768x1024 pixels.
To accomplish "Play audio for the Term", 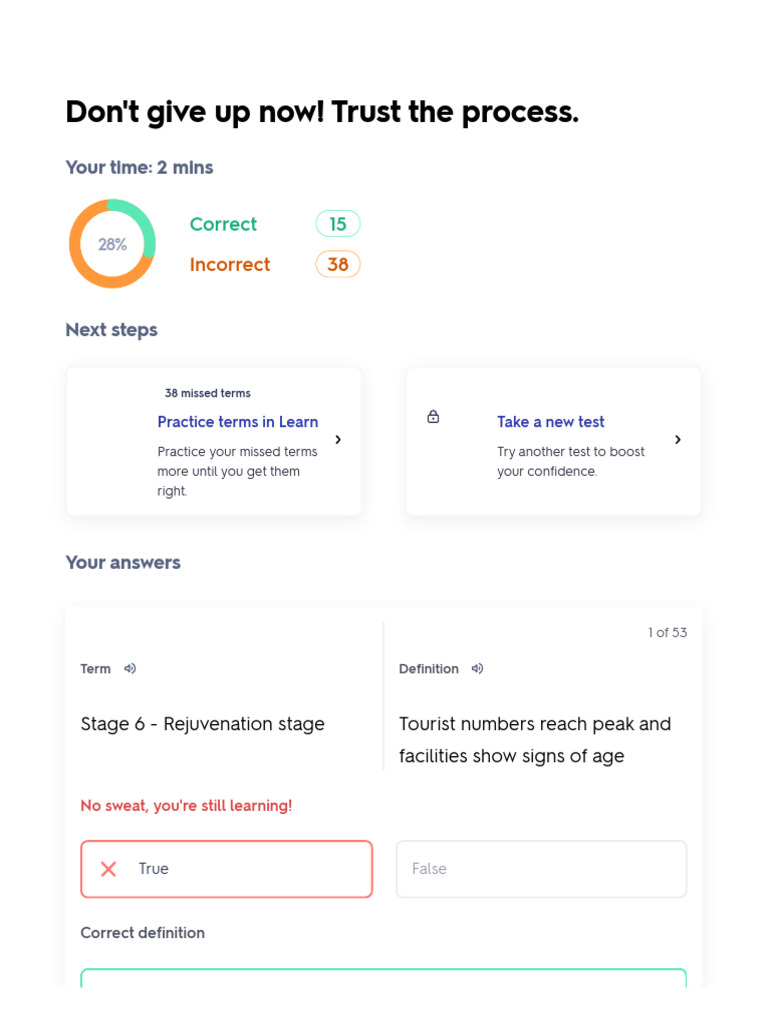I will [130, 669].
